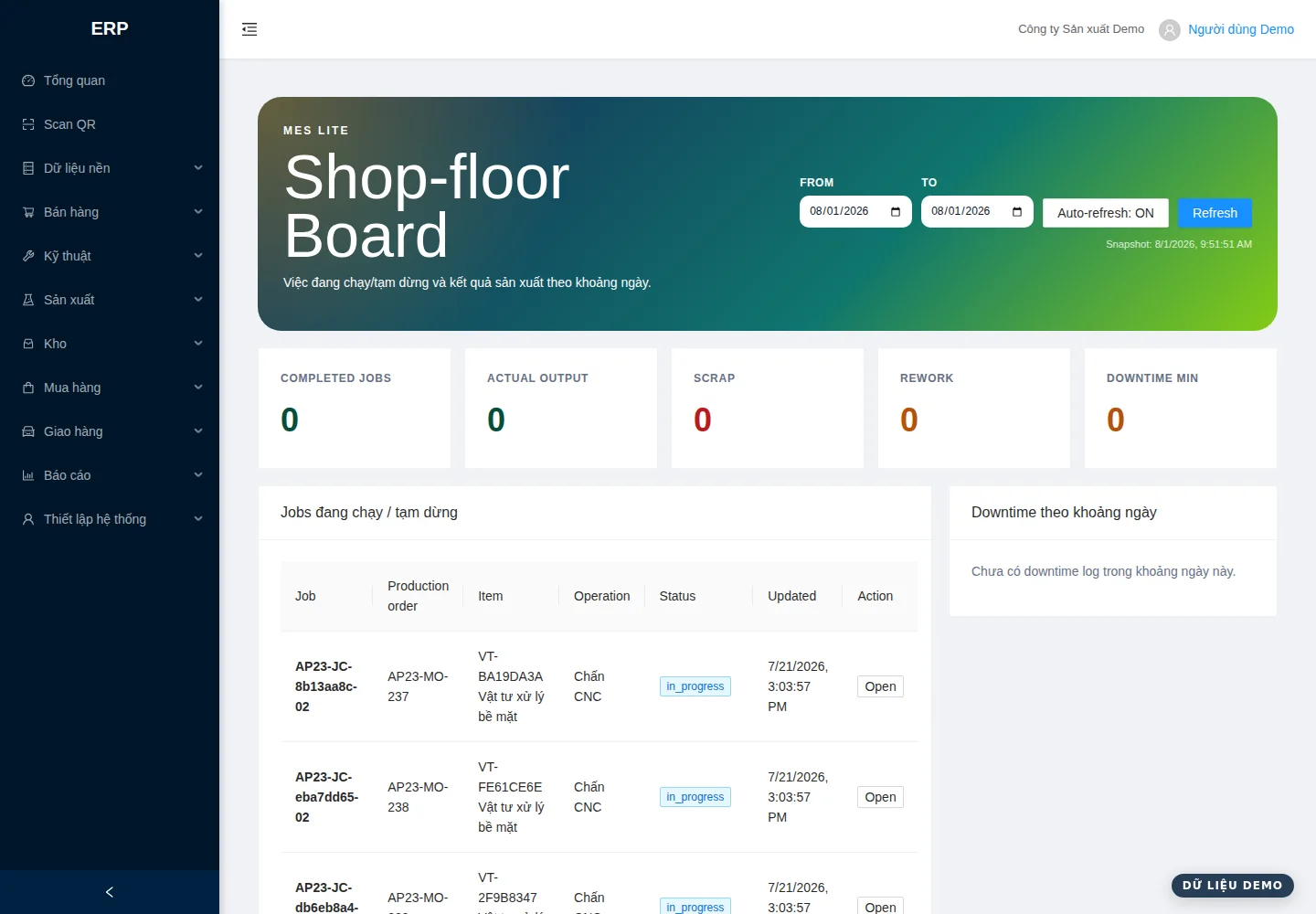Select the Bán hàng menu
Image resolution: width=1316 pixels, height=914 pixels.
click(110, 212)
